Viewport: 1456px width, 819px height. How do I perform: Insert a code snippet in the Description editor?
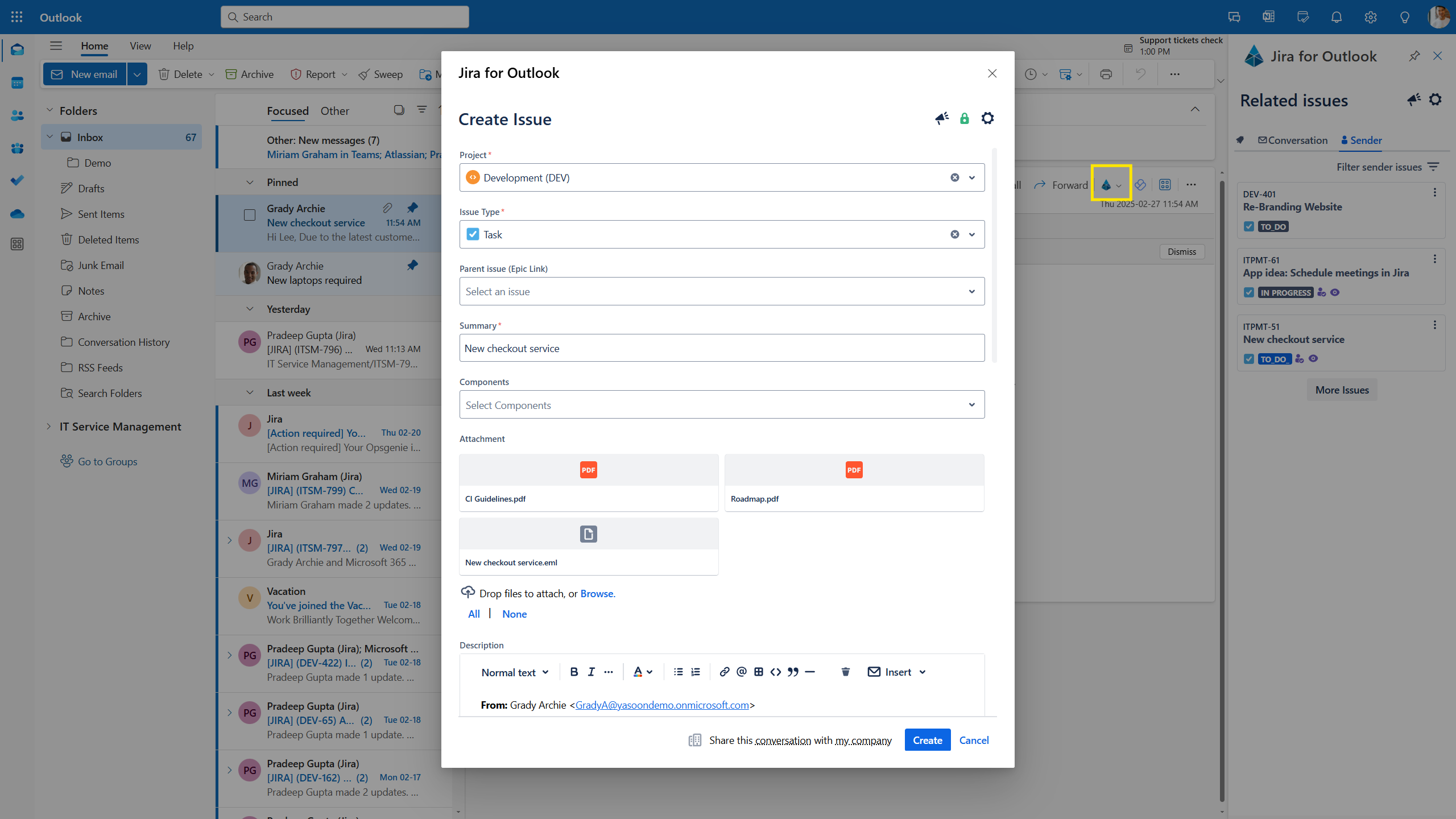(x=775, y=672)
